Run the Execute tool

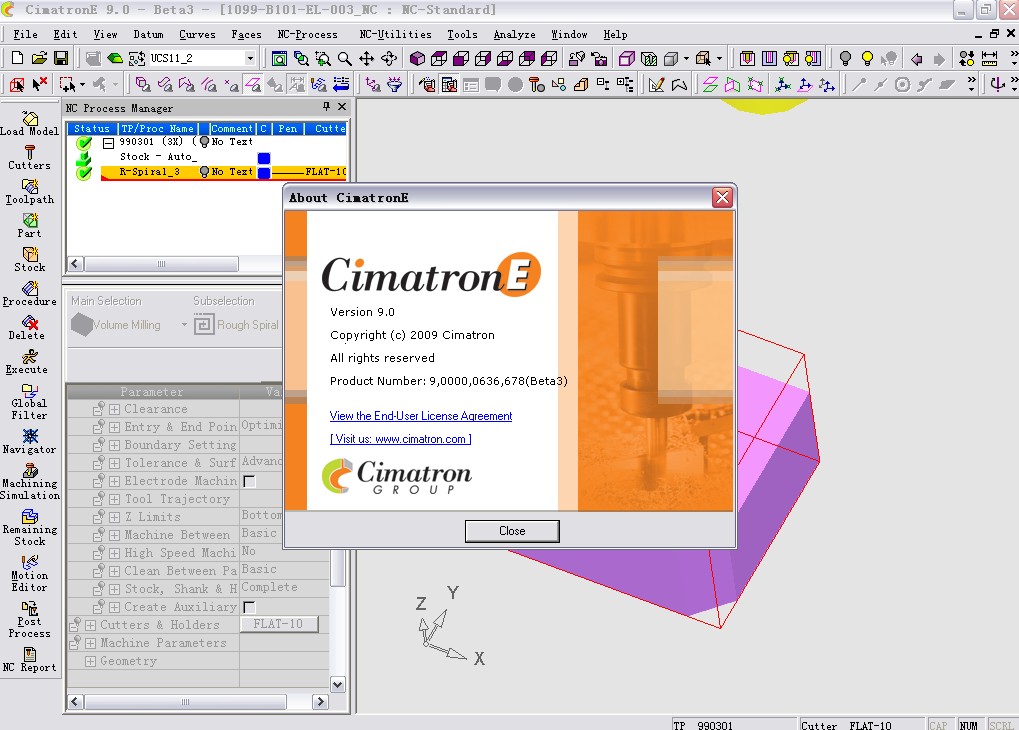click(x=27, y=362)
